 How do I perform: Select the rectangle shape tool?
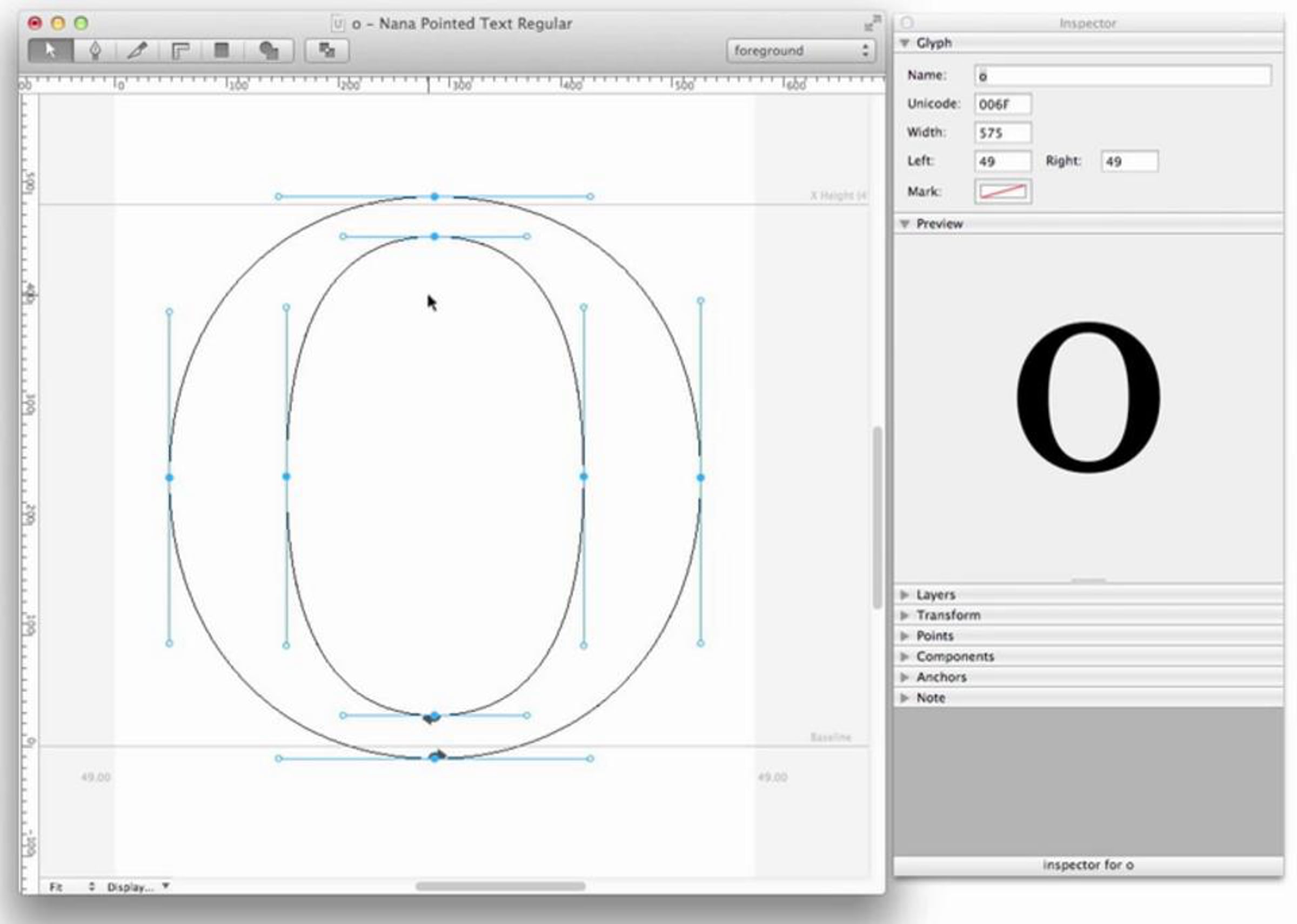(x=222, y=51)
